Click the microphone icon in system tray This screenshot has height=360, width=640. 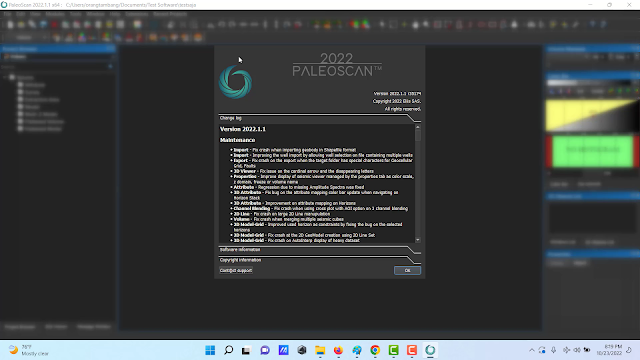(553, 350)
